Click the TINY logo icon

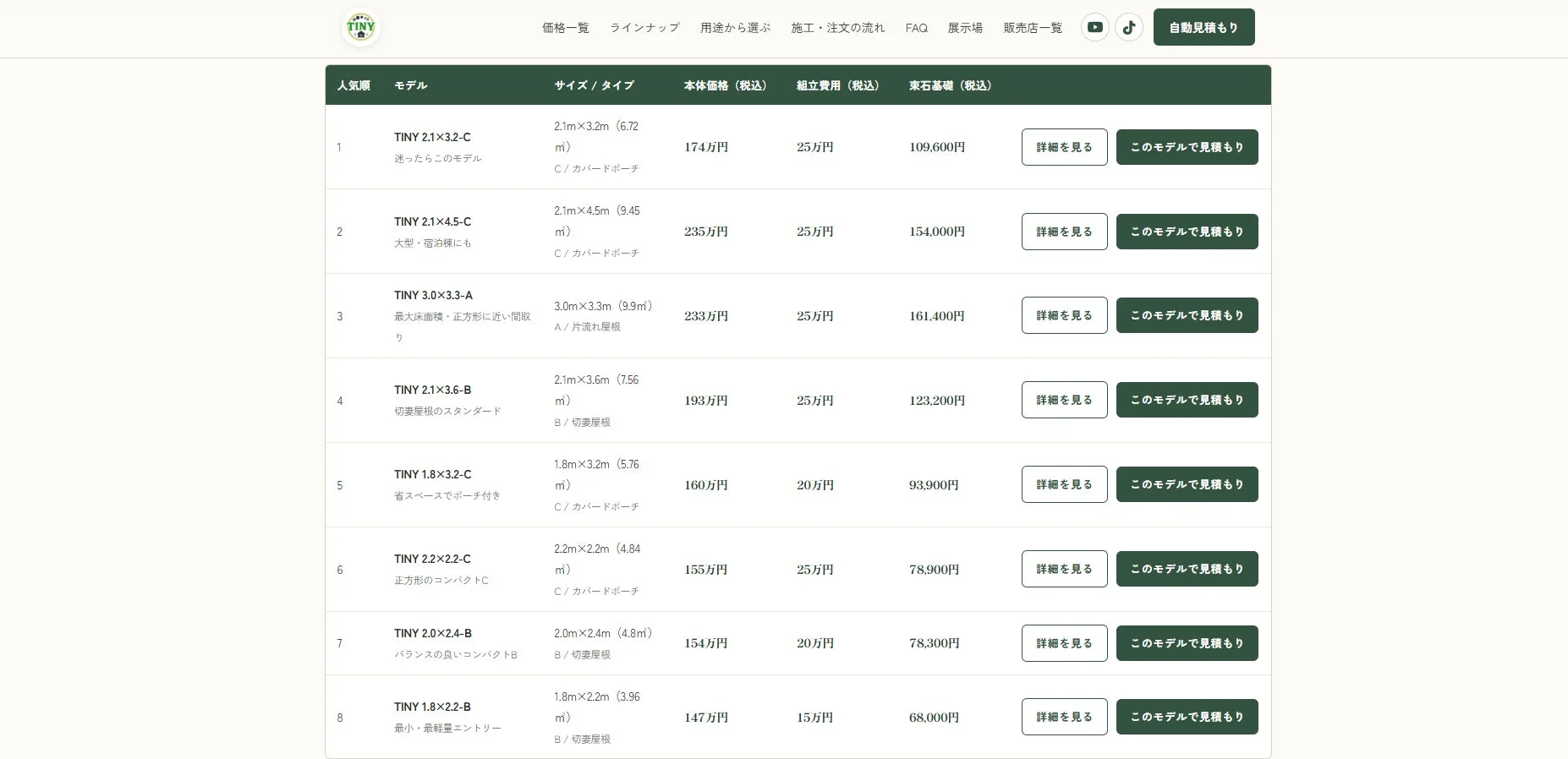(361, 27)
